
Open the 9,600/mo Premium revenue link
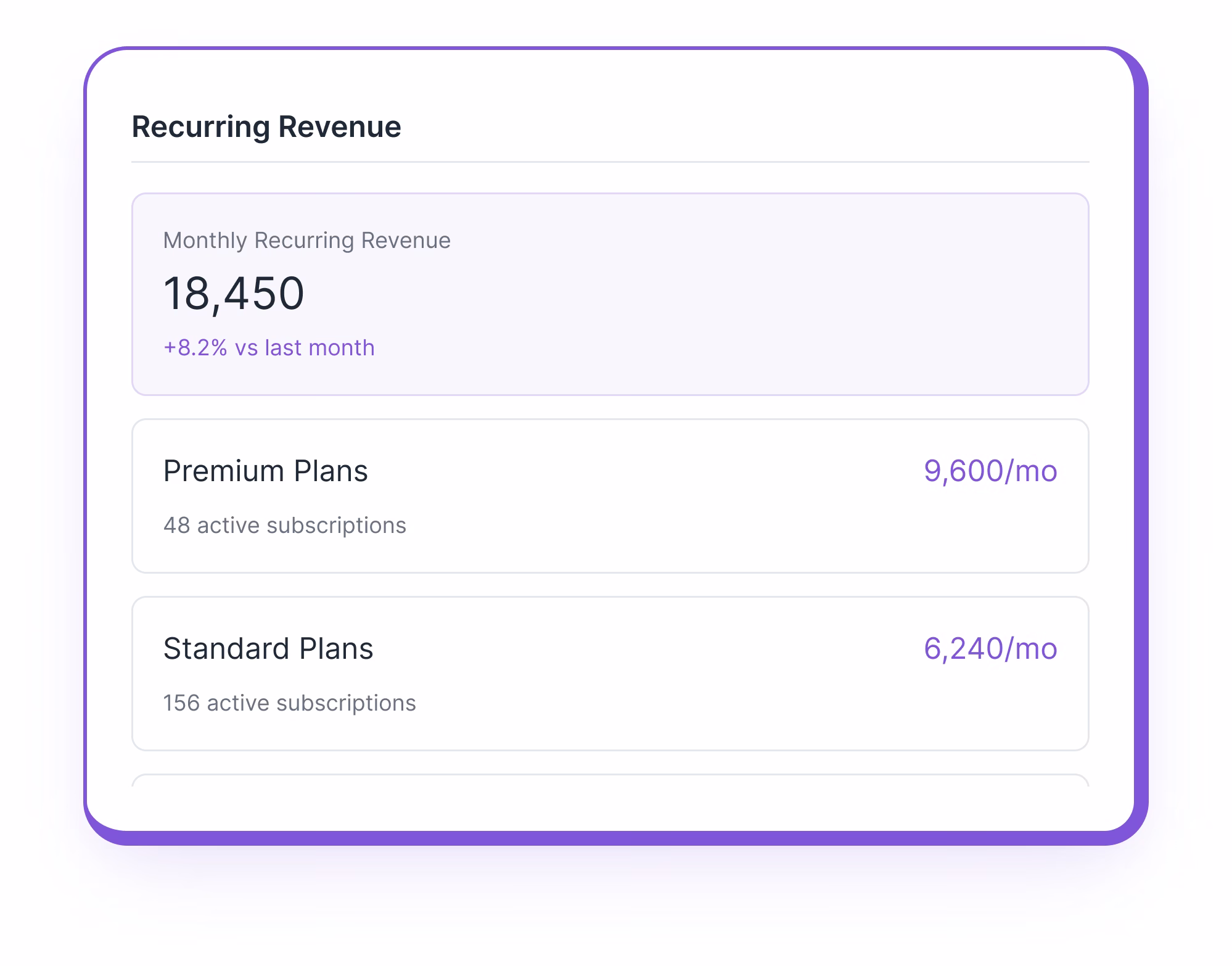[x=989, y=469]
